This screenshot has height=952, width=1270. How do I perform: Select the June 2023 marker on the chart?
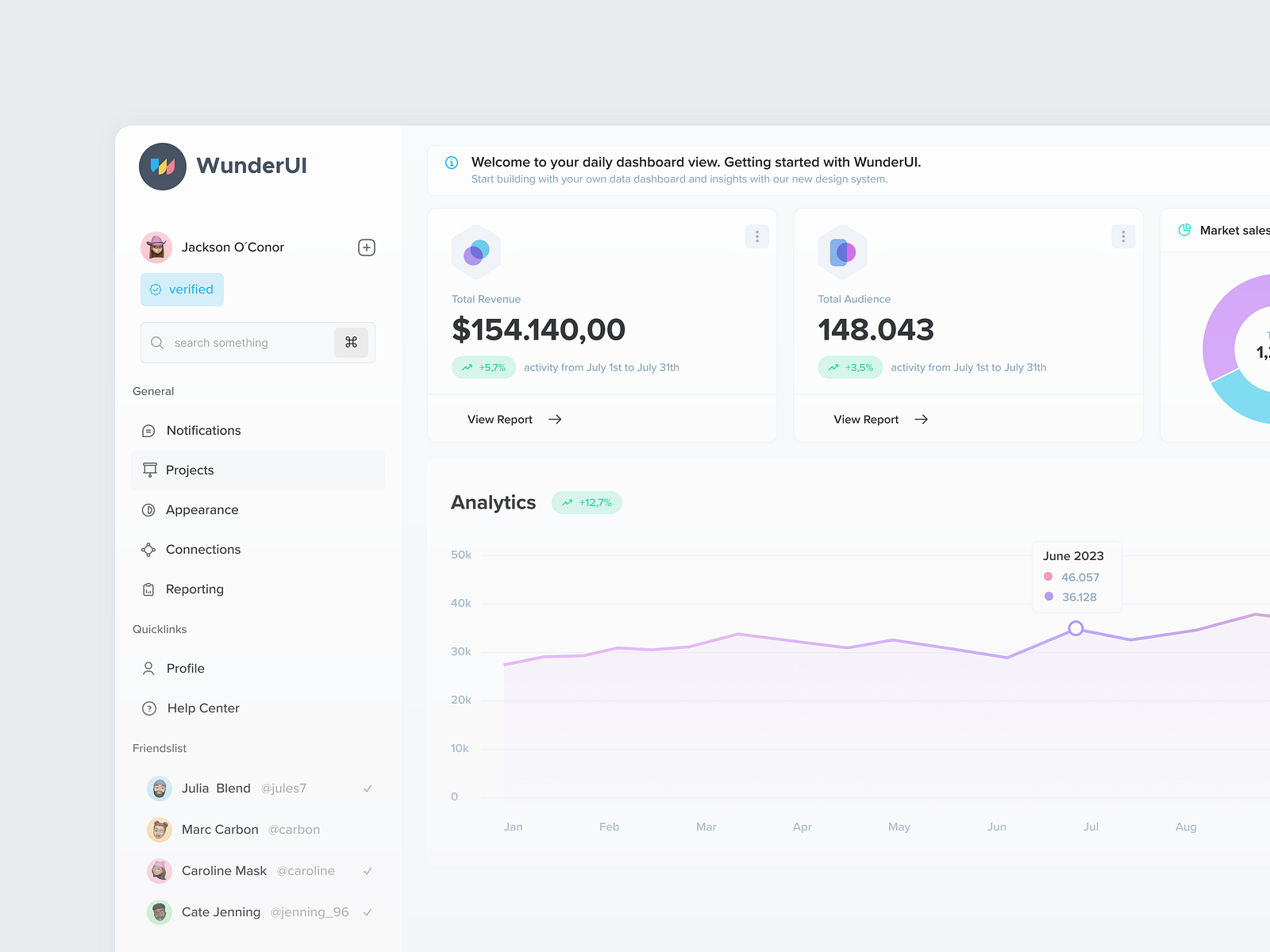(x=1076, y=628)
